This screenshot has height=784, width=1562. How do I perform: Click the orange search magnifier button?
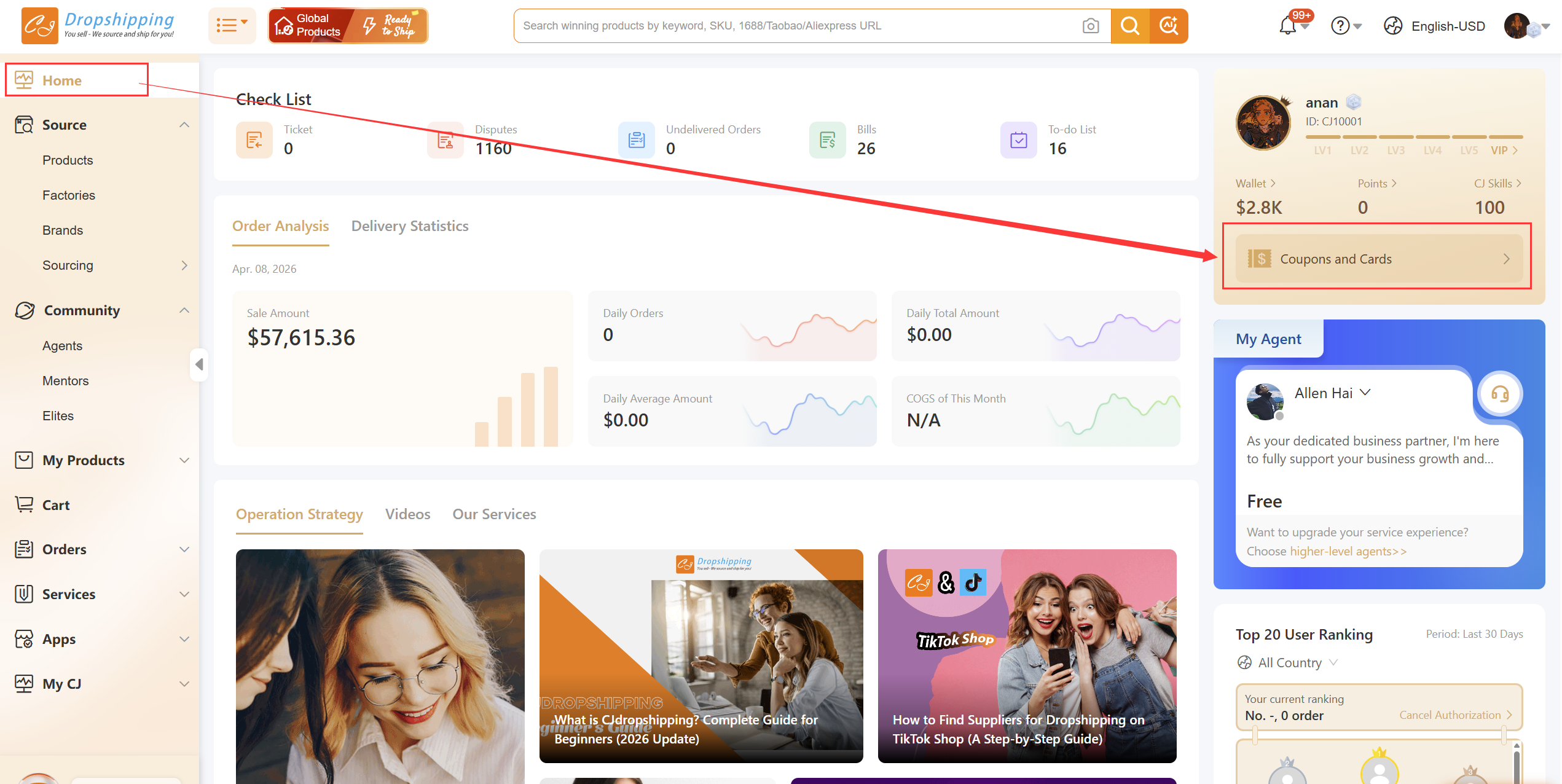pyautogui.click(x=1129, y=26)
